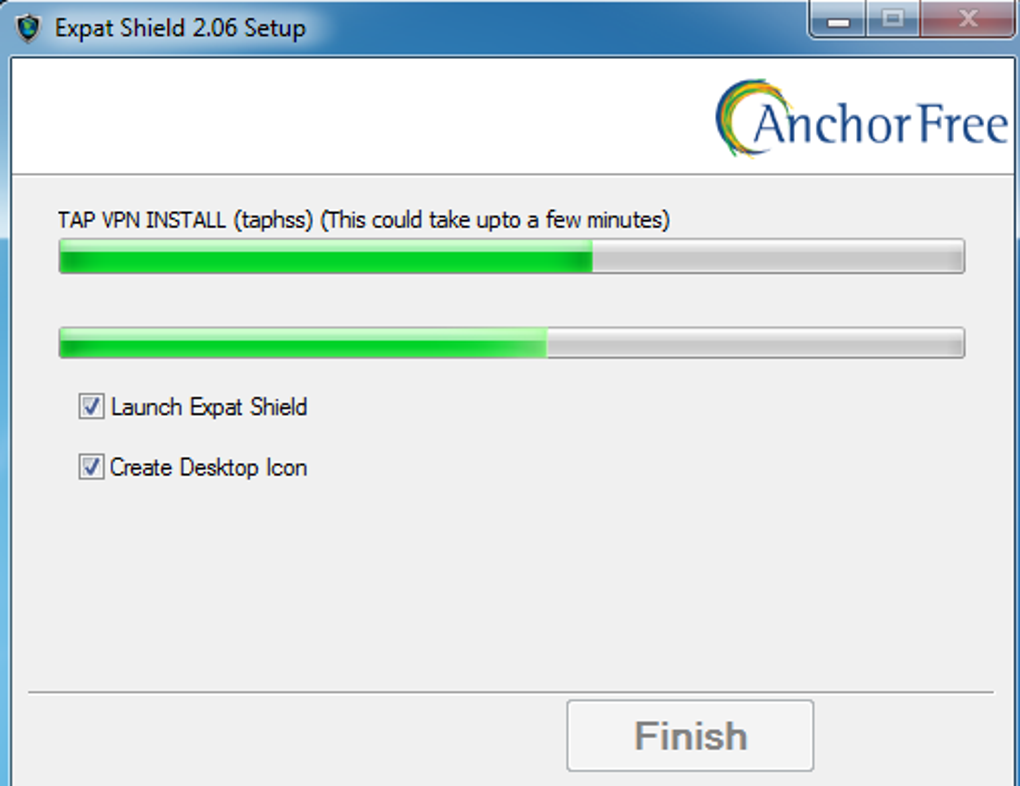Click the 'Expat Shield 2.06 Setup' title text

click(180, 28)
